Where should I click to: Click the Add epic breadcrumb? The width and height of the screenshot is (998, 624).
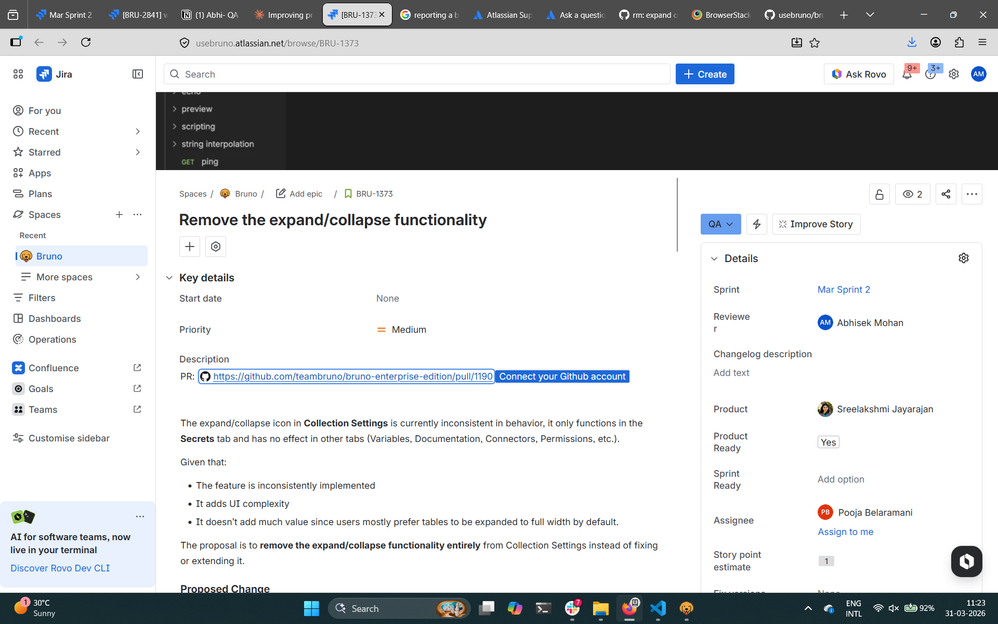299,194
